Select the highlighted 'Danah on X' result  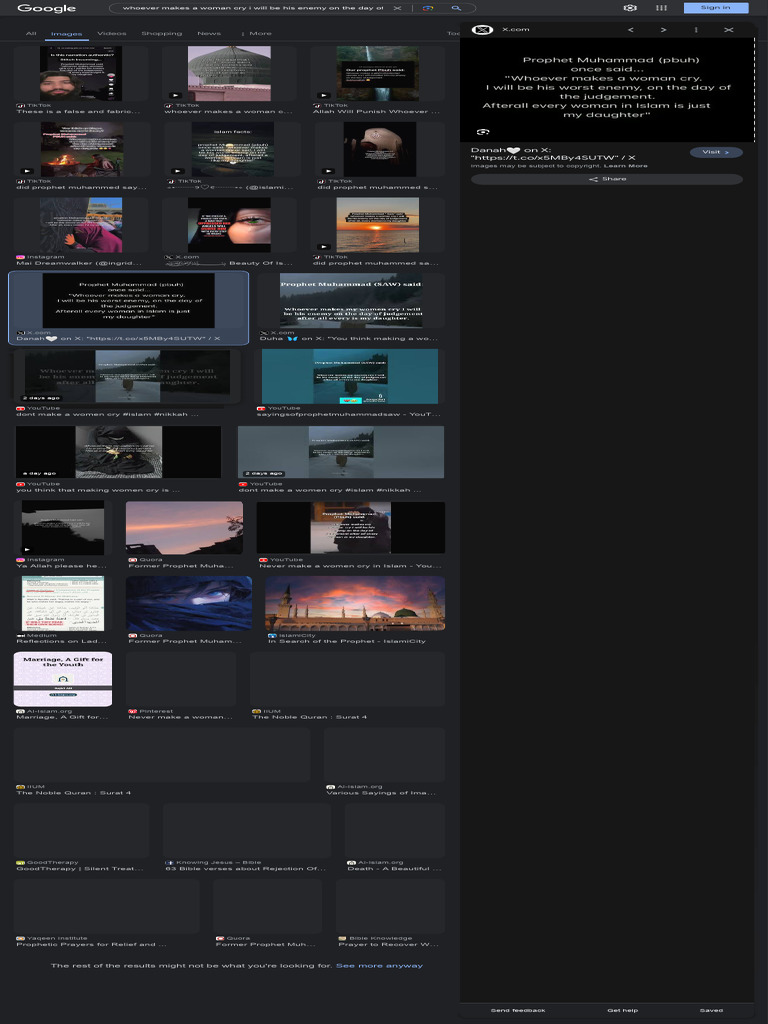click(129, 307)
